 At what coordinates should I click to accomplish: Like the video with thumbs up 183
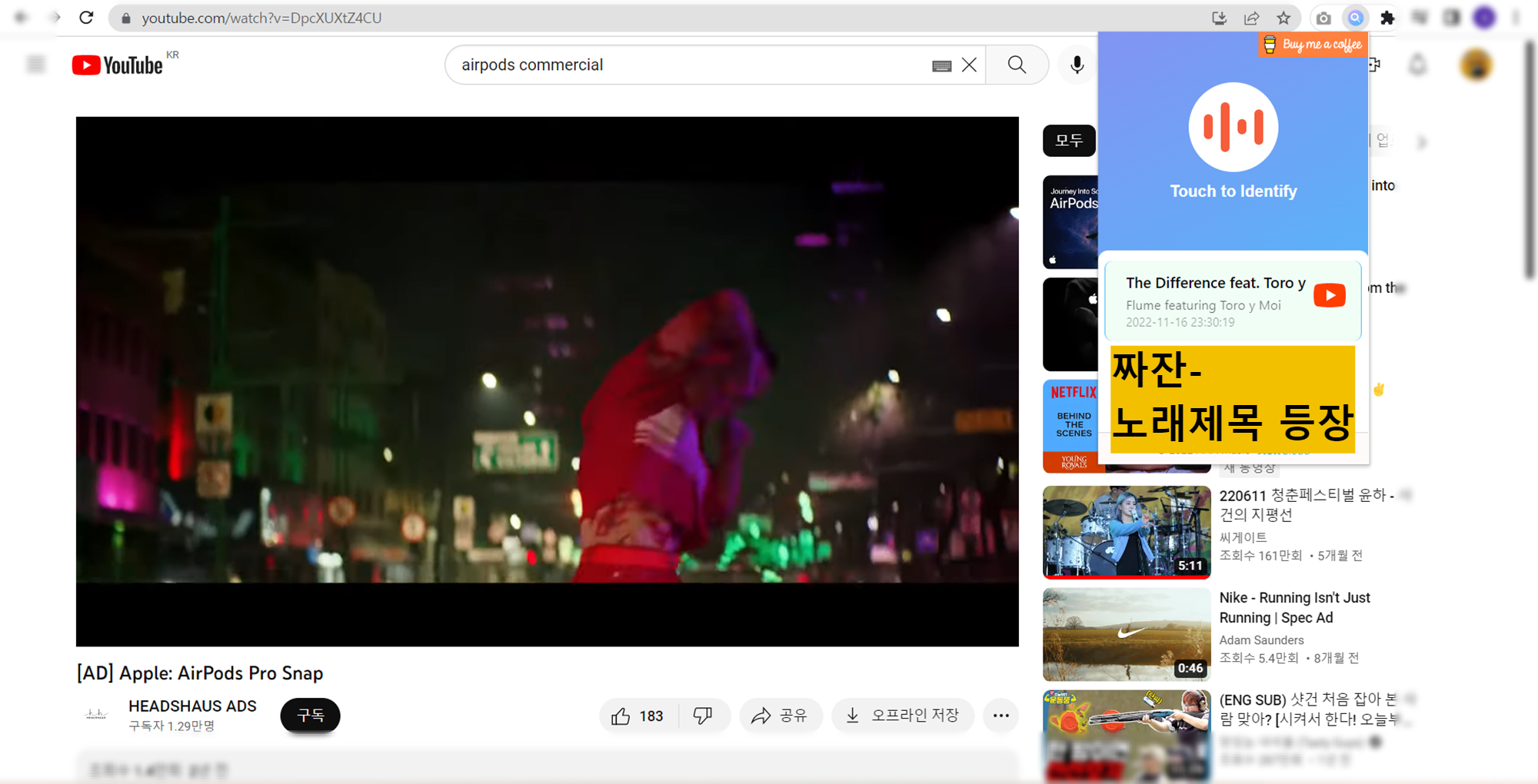pyautogui.click(x=638, y=716)
